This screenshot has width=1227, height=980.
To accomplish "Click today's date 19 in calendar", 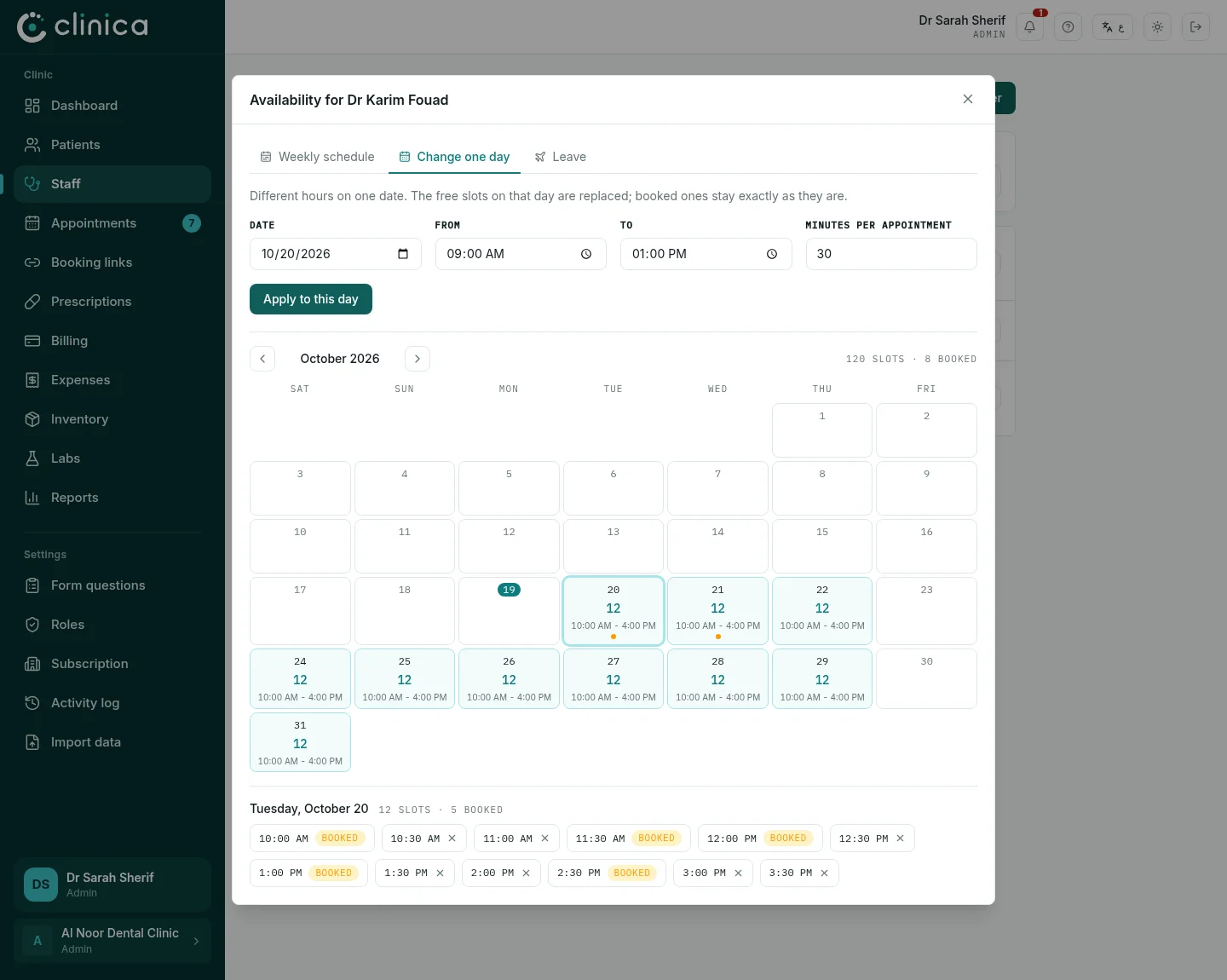I will [509, 611].
